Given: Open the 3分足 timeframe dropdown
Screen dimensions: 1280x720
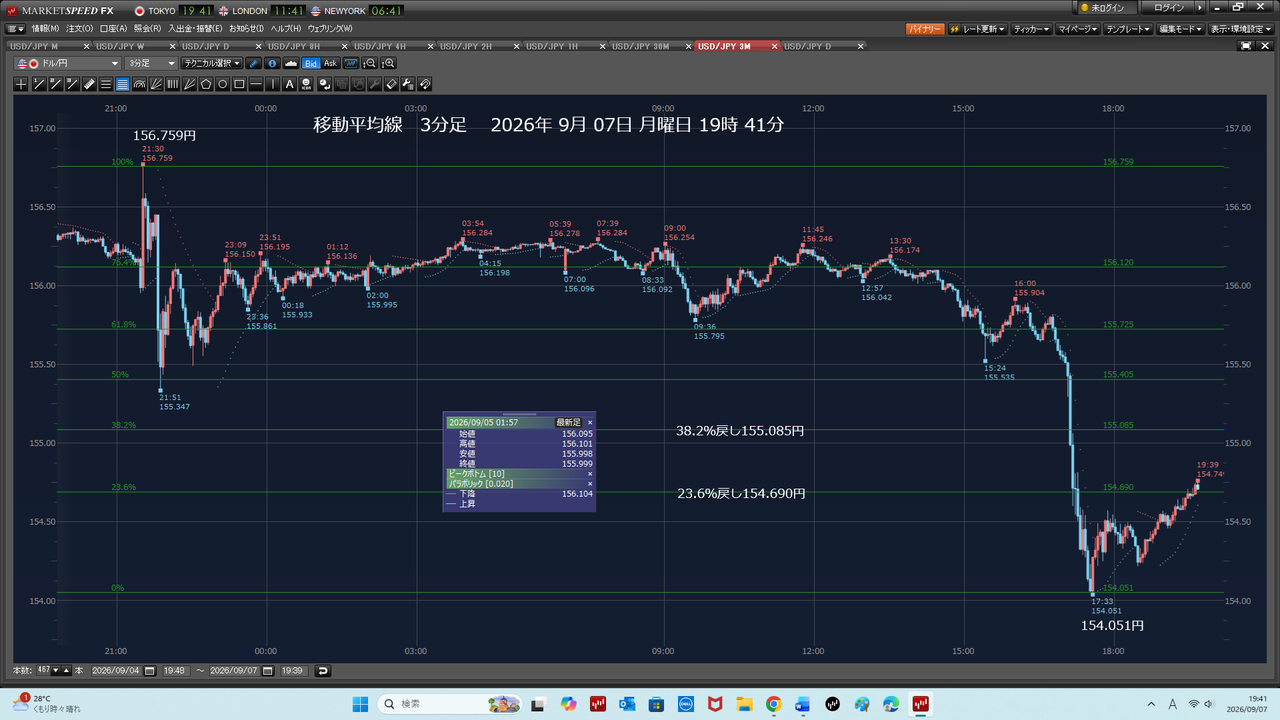Looking at the screenshot, I should (x=150, y=63).
